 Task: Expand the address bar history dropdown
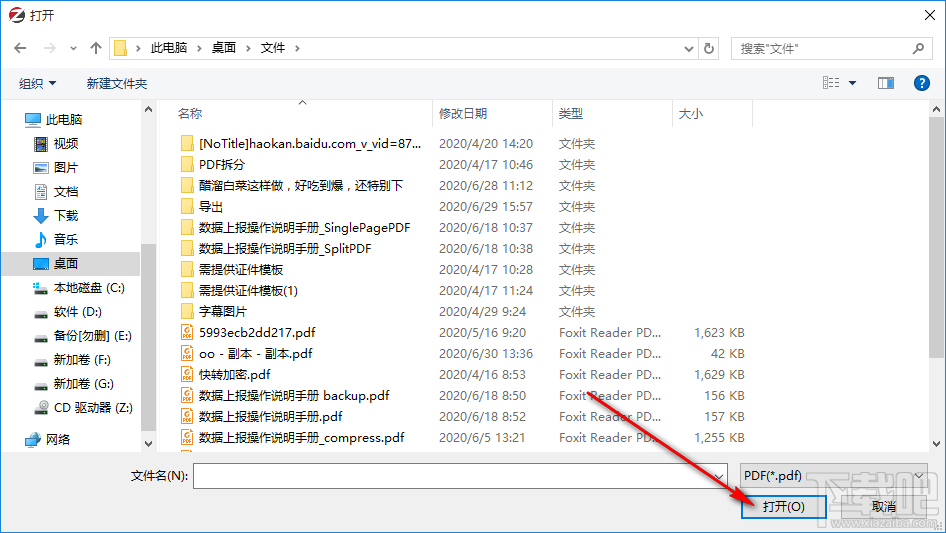click(688, 49)
